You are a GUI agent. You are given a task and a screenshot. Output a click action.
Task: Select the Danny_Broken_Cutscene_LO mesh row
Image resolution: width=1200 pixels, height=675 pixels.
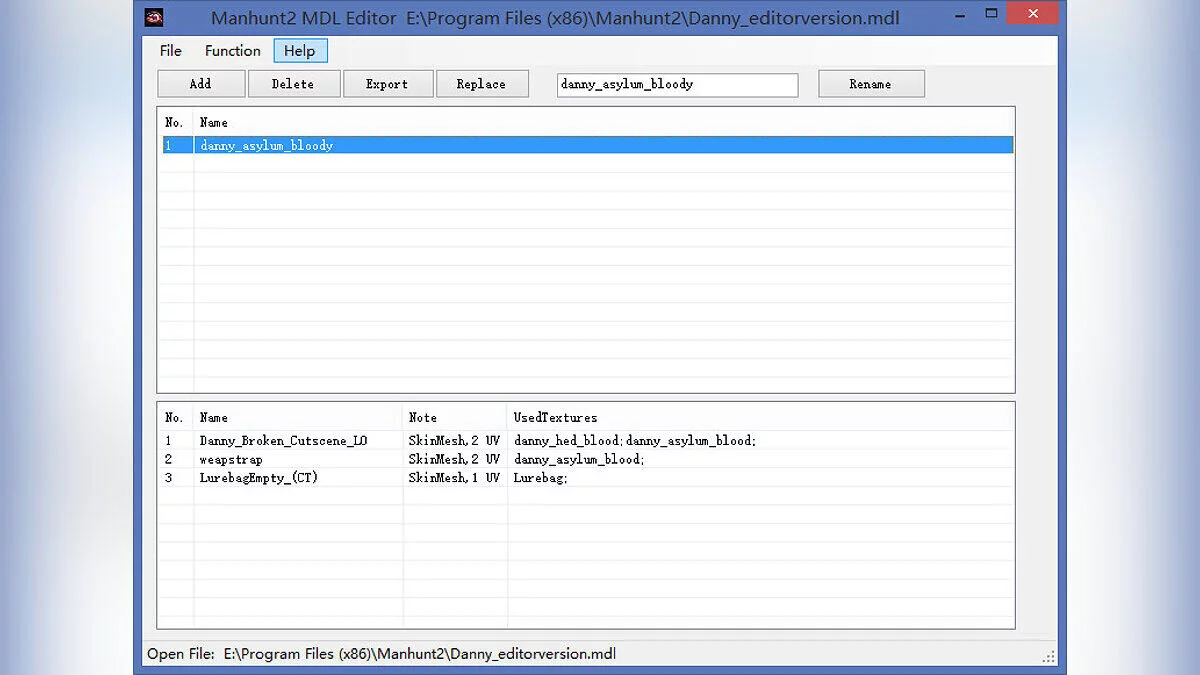click(x=587, y=440)
